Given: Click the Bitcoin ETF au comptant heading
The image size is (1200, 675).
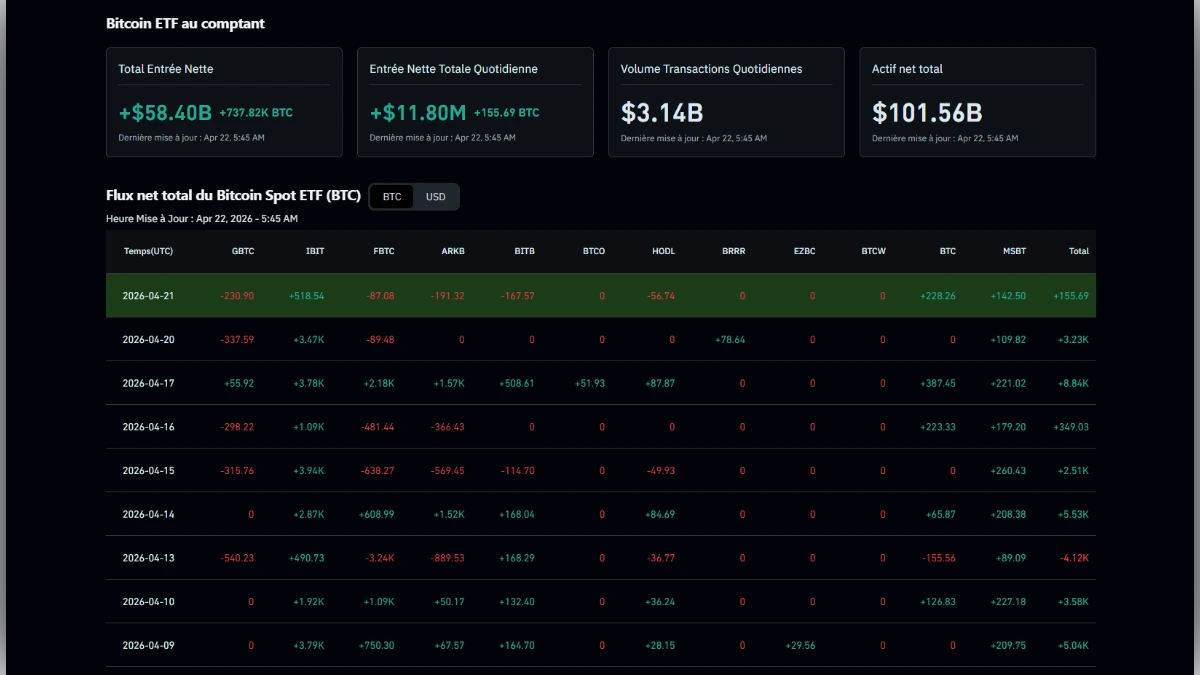Looking at the screenshot, I should (x=185, y=23).
